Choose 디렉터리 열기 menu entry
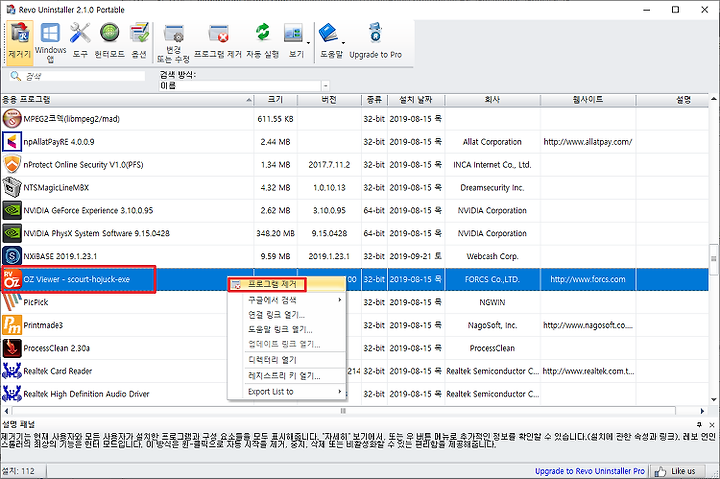Image resolution: width=720 pixels, height=479 pixels. pos(272,360)
